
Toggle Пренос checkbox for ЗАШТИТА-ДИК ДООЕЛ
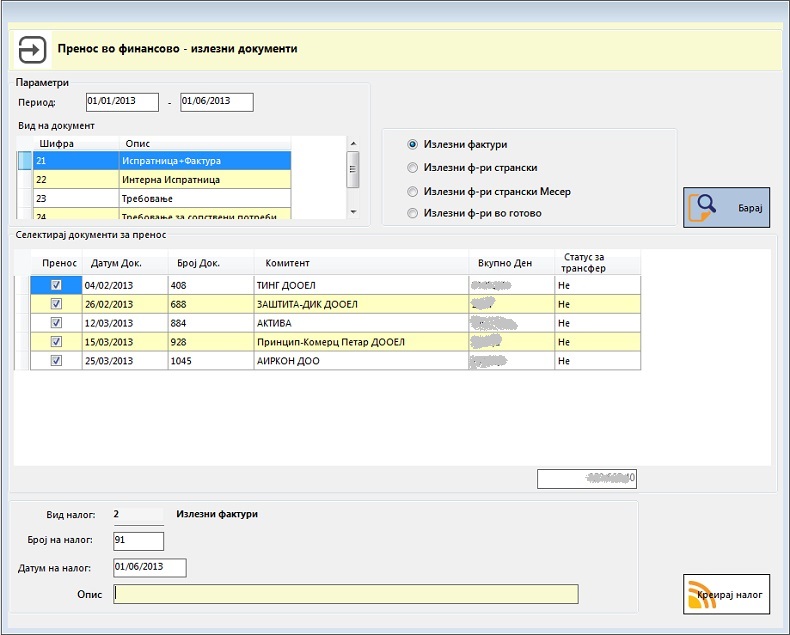(x=56, y=304)
